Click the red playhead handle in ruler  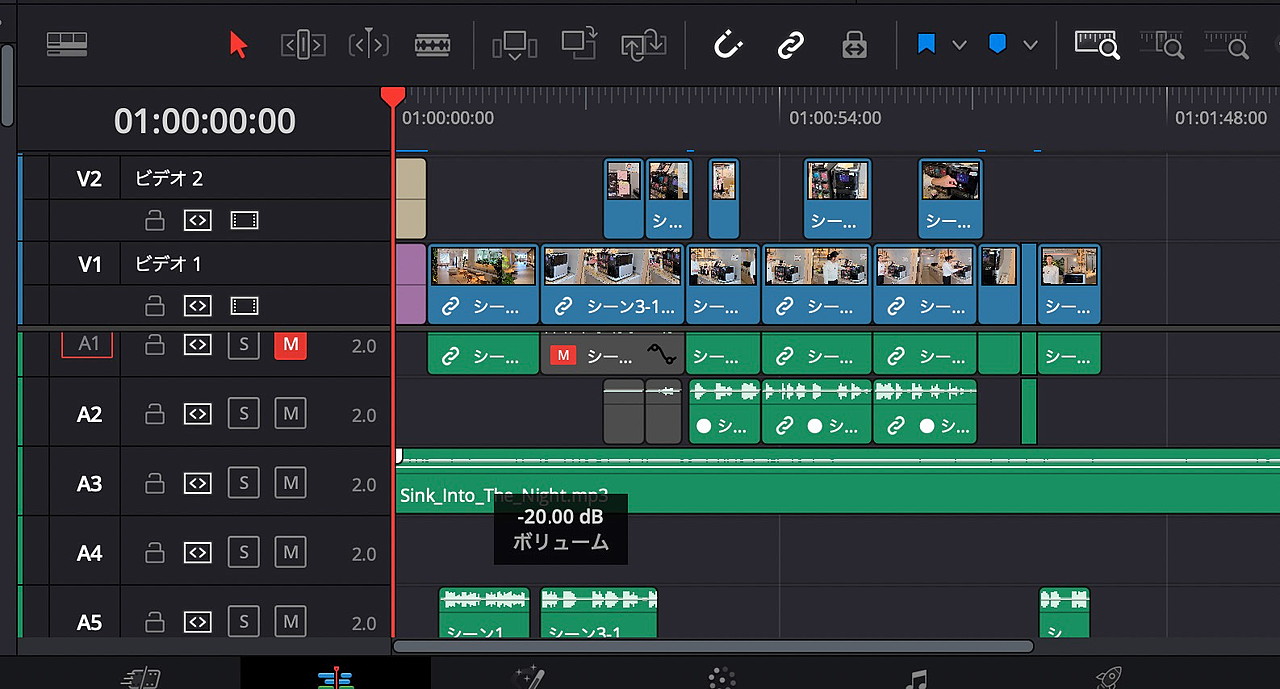pyautogui.click(x=393, y=96)
